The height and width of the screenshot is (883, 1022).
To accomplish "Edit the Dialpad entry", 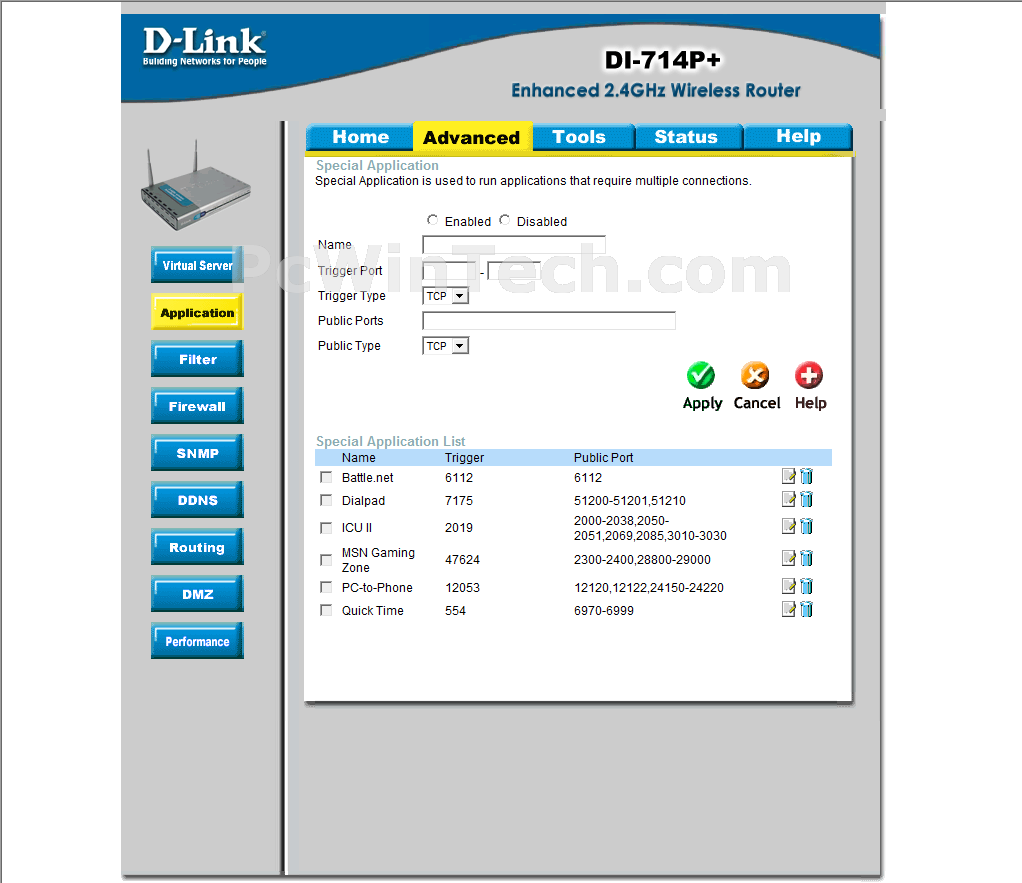I will [x=789, y=499].
